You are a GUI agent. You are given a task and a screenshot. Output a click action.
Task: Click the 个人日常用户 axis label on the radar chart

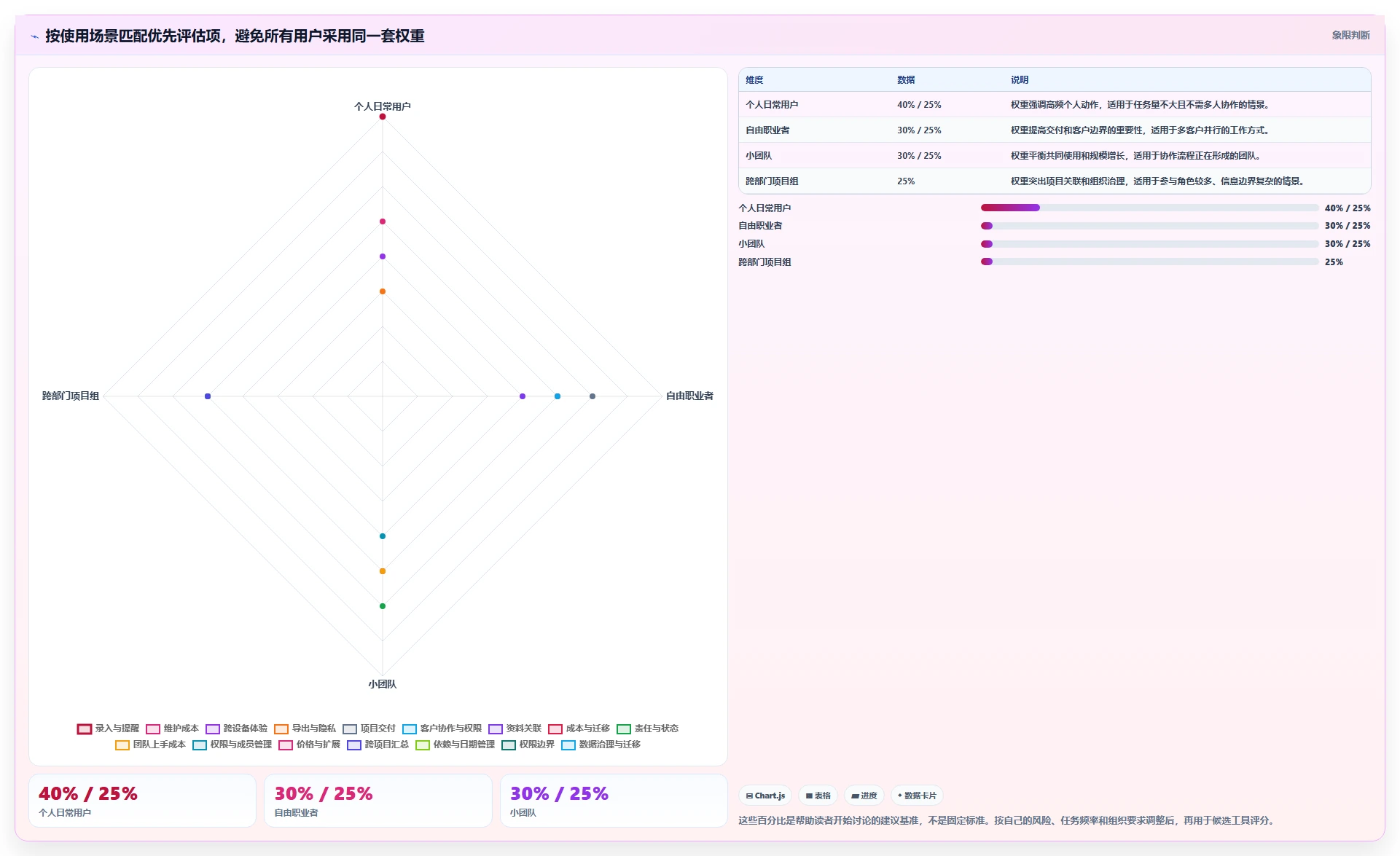pyautogui.click(x=382, y=106)
